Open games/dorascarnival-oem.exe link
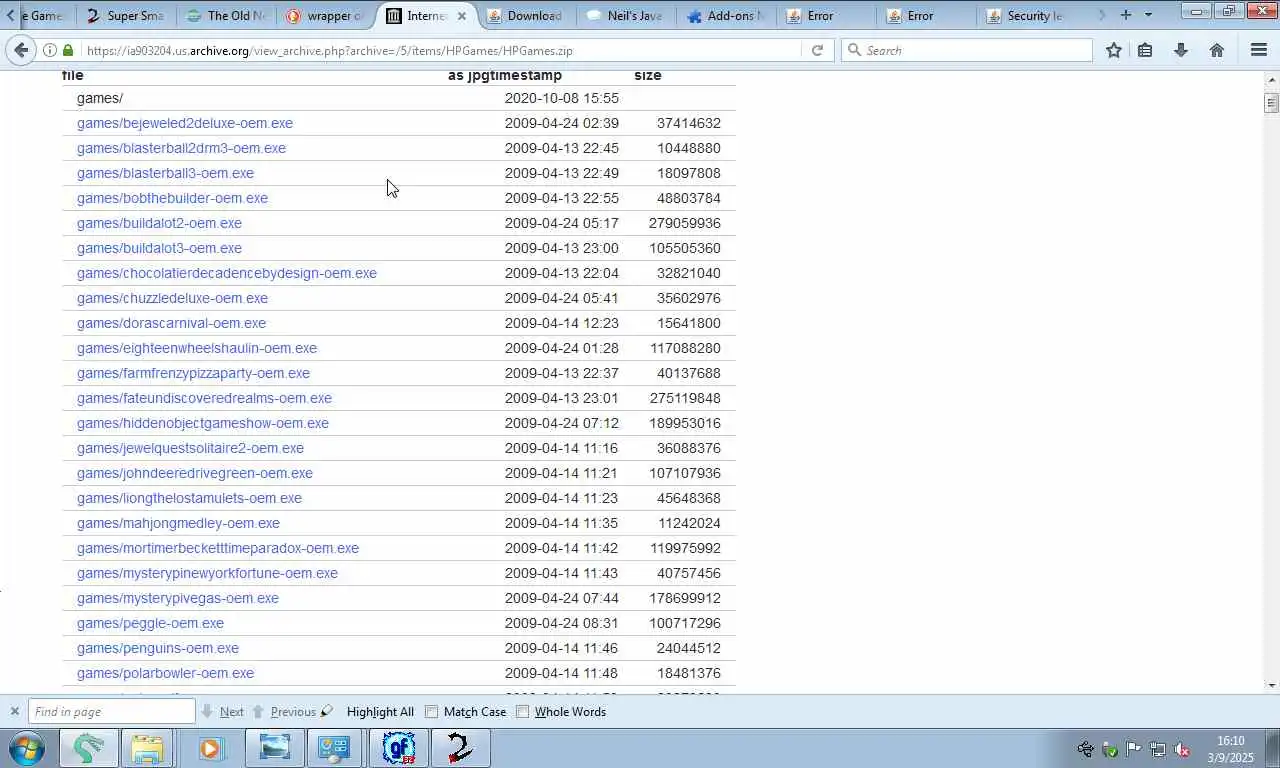 point(171,323)
